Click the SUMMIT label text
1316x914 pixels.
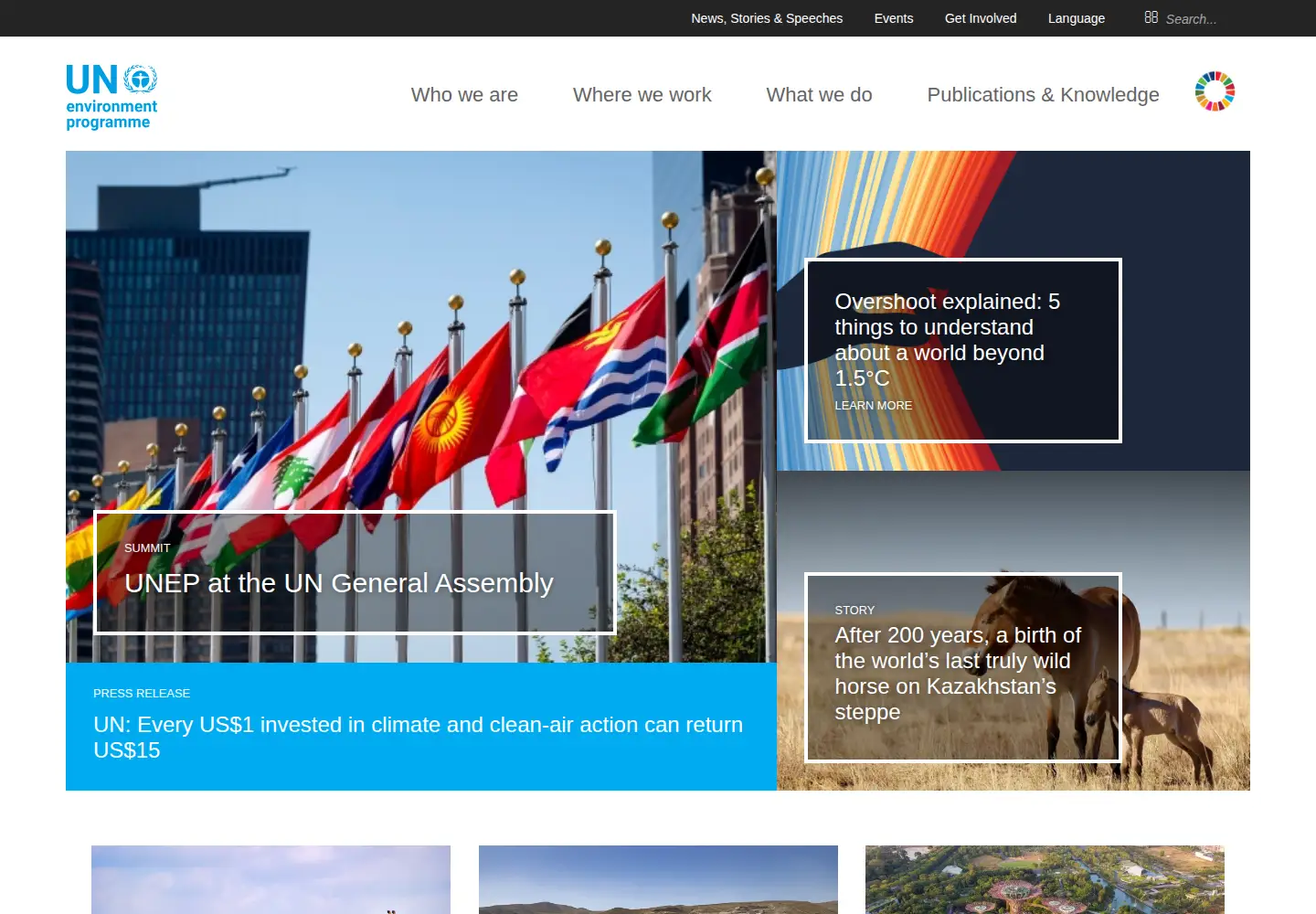147,548
